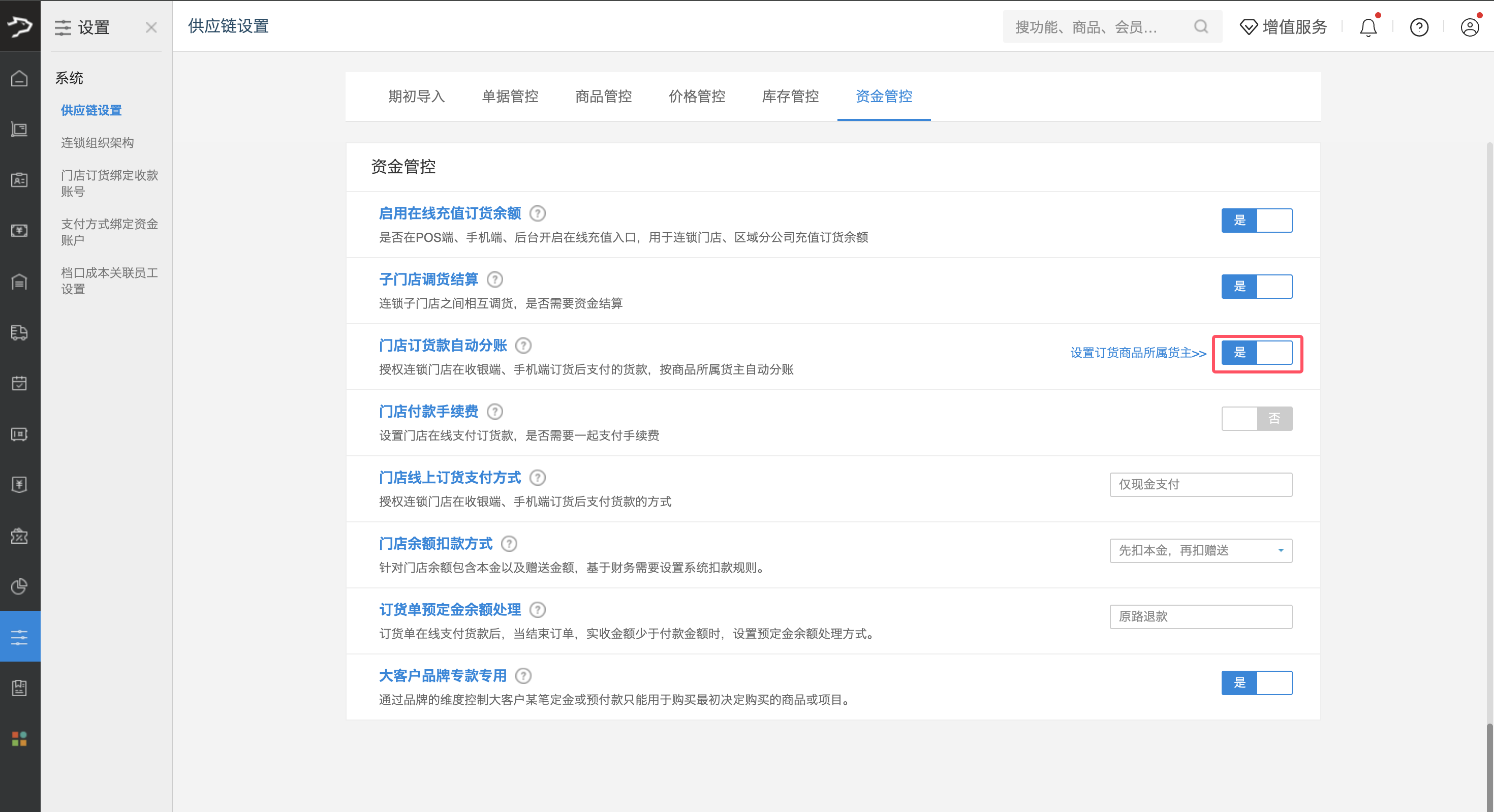Click the active settings sliders sidebar icon
The width and height of the screenshot is (1494, 812).
click(x=20, y=637)
